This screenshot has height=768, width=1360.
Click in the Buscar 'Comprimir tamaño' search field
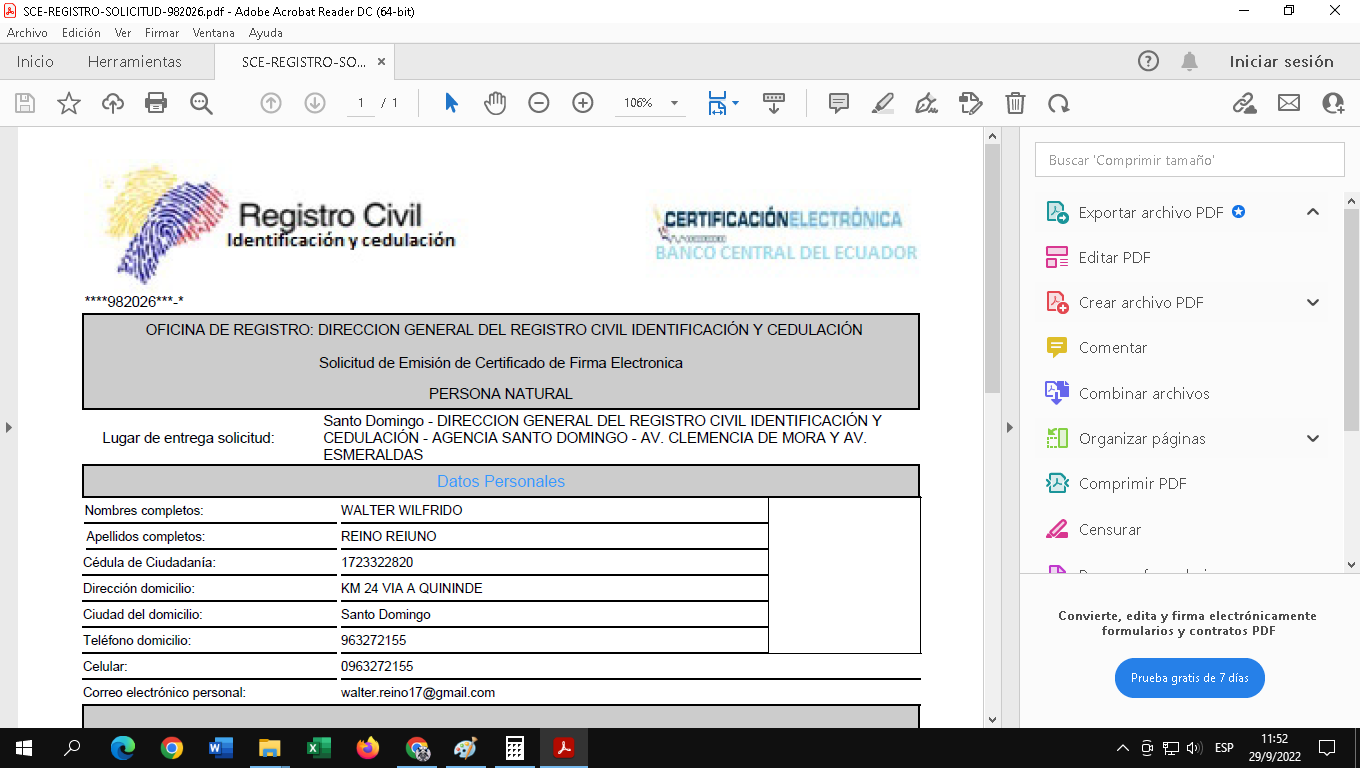1189,160
